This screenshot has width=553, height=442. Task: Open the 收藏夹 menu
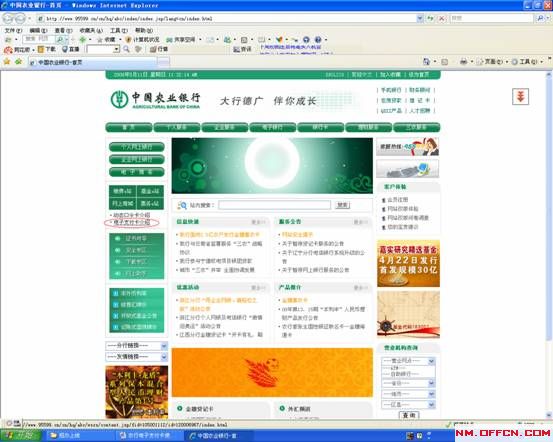[91, 30]
